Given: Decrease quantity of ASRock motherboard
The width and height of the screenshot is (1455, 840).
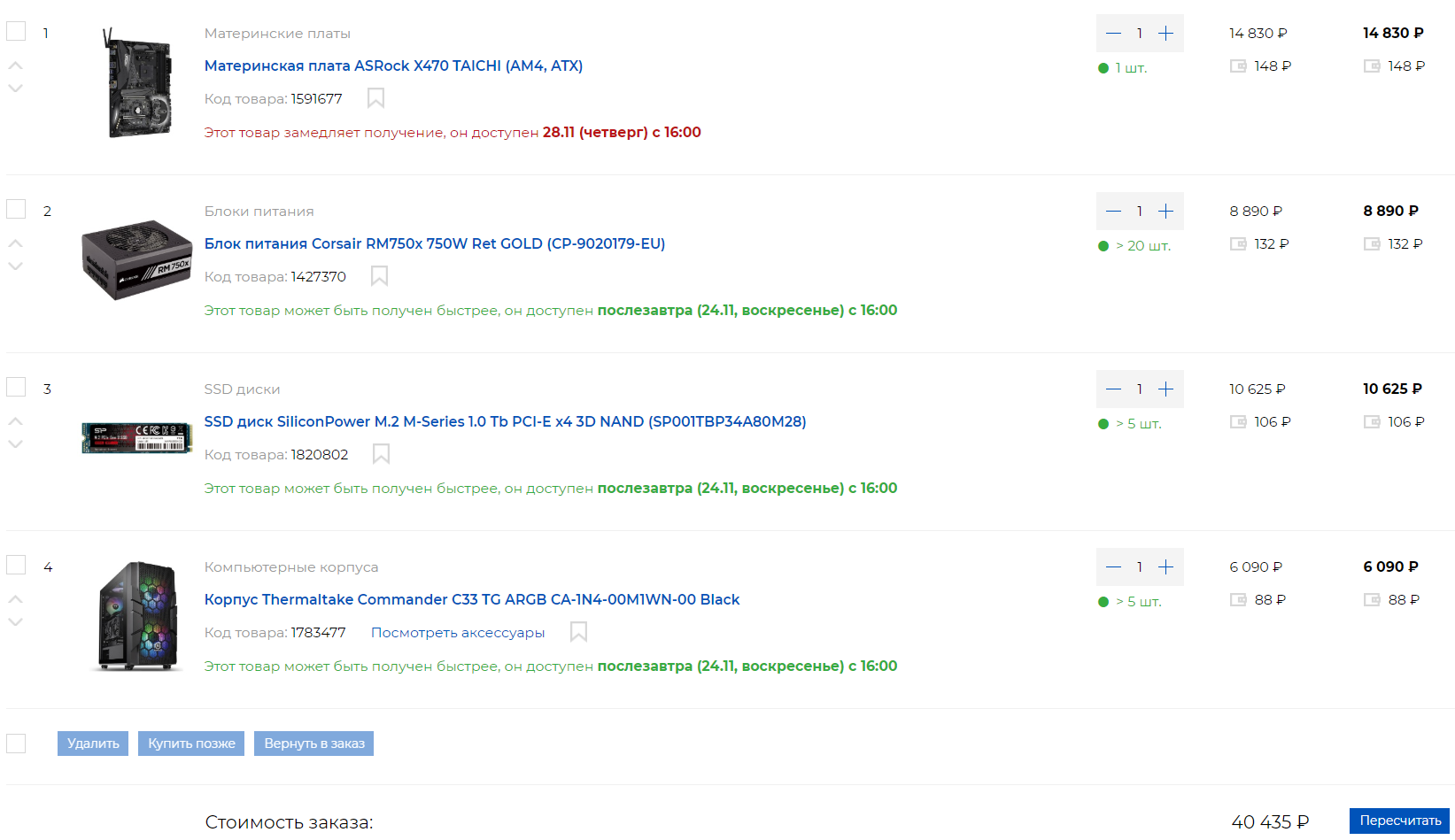Looking at the screenshot, I should pos(1113,34).
